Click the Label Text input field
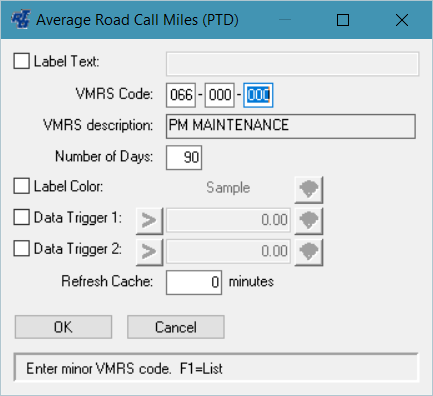433x396 pixels. [x=292, y=64]
